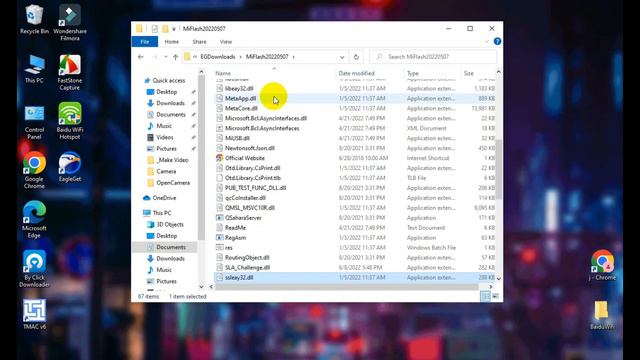Open the Microsoft Edge desktop shortcut

34,220
